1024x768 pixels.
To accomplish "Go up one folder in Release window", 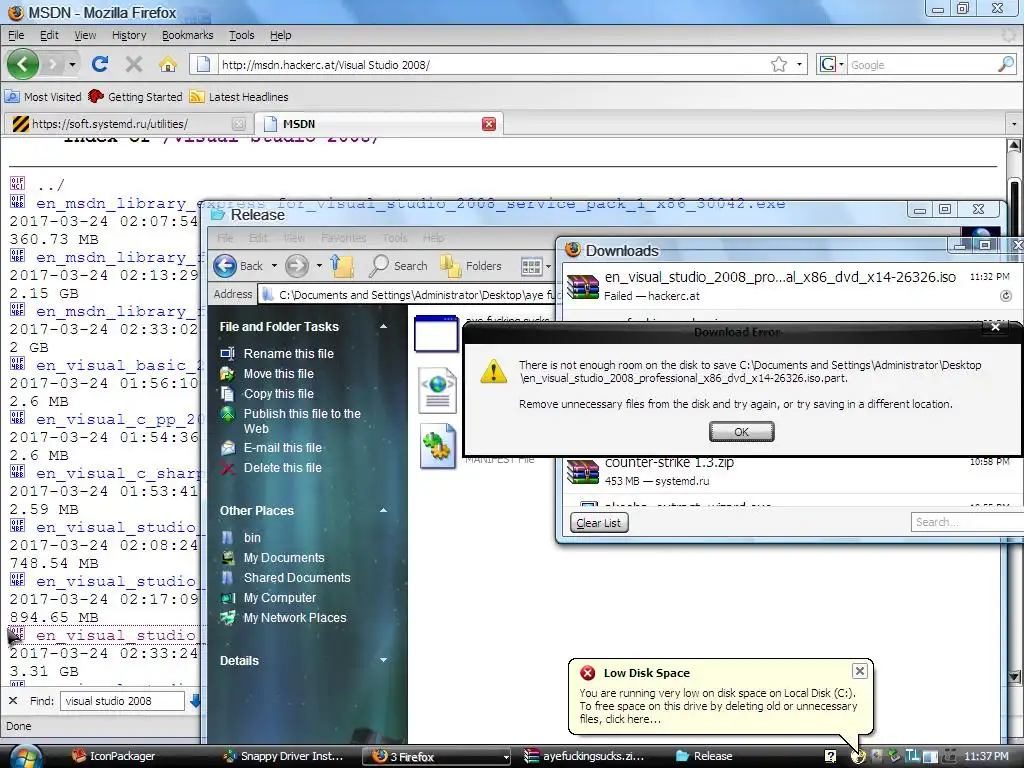I will 342,266.
